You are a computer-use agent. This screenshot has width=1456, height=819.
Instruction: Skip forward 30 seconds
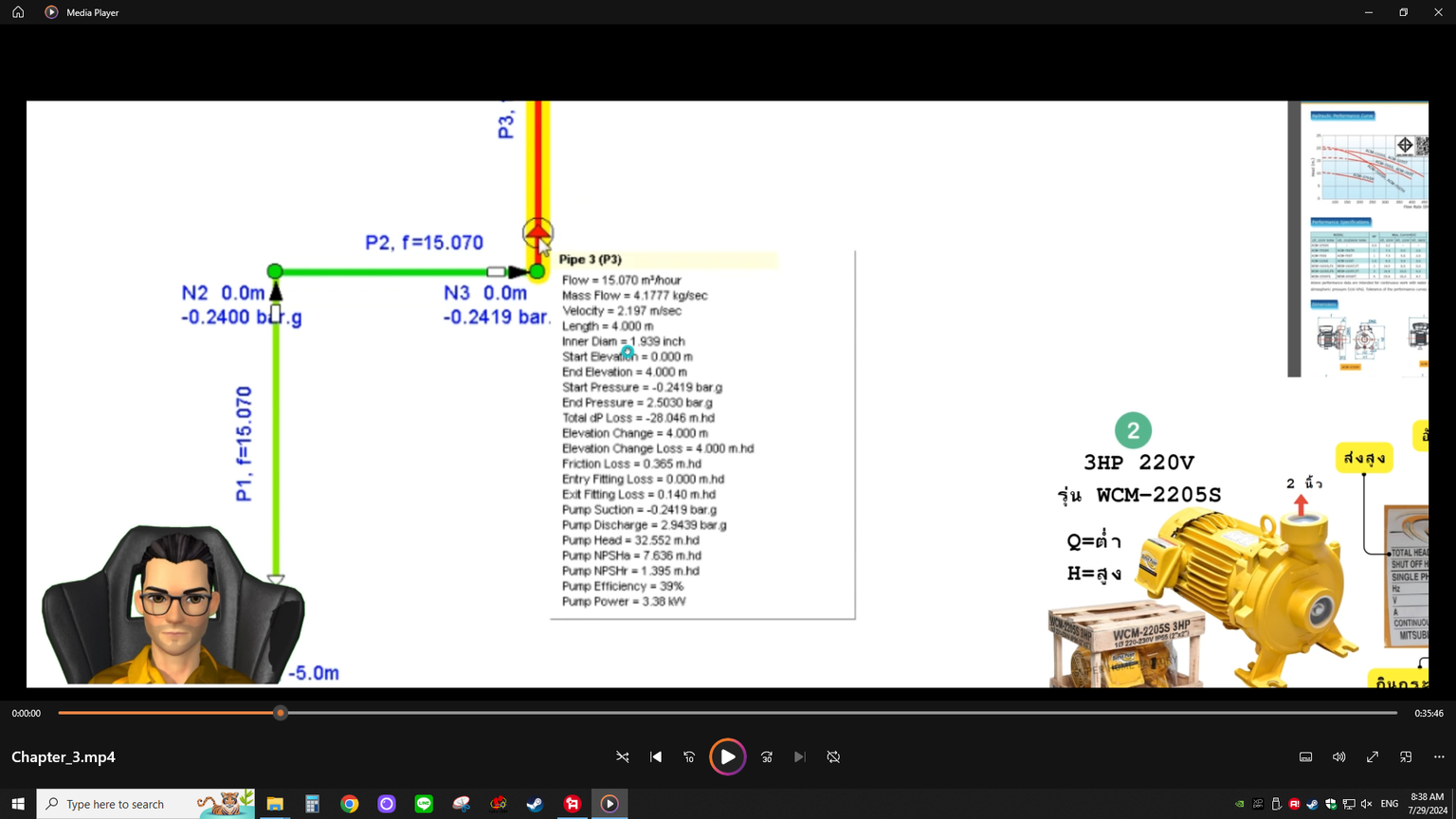click(767, 757)
